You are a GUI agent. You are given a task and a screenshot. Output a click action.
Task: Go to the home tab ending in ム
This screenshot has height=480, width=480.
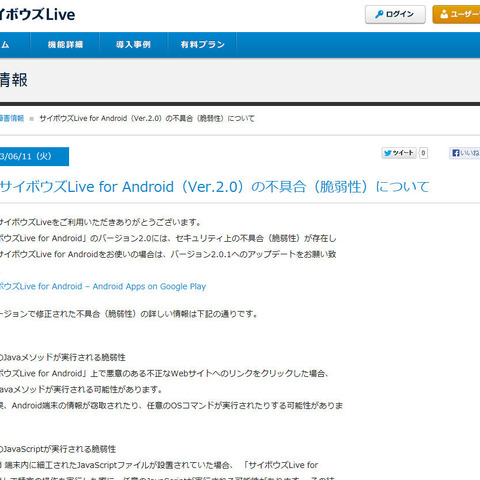pyautogui.click(x=15, y=45)
